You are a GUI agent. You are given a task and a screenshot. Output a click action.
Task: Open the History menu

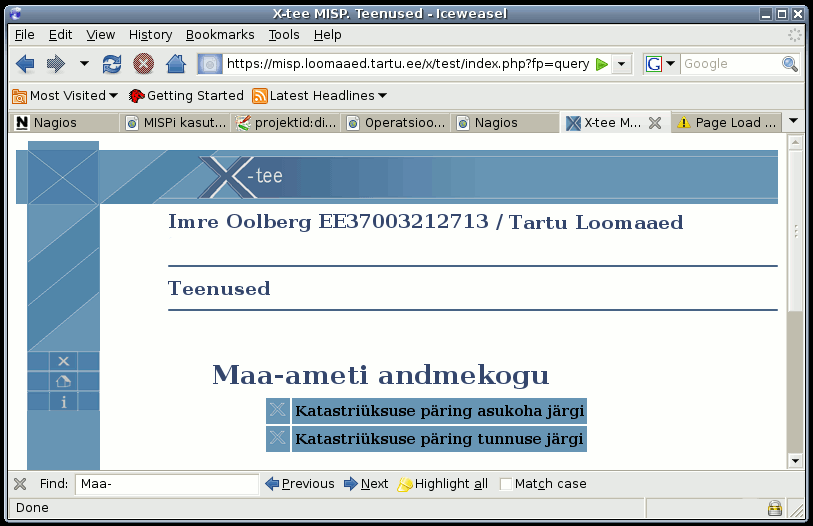click(x=150, y=35)
